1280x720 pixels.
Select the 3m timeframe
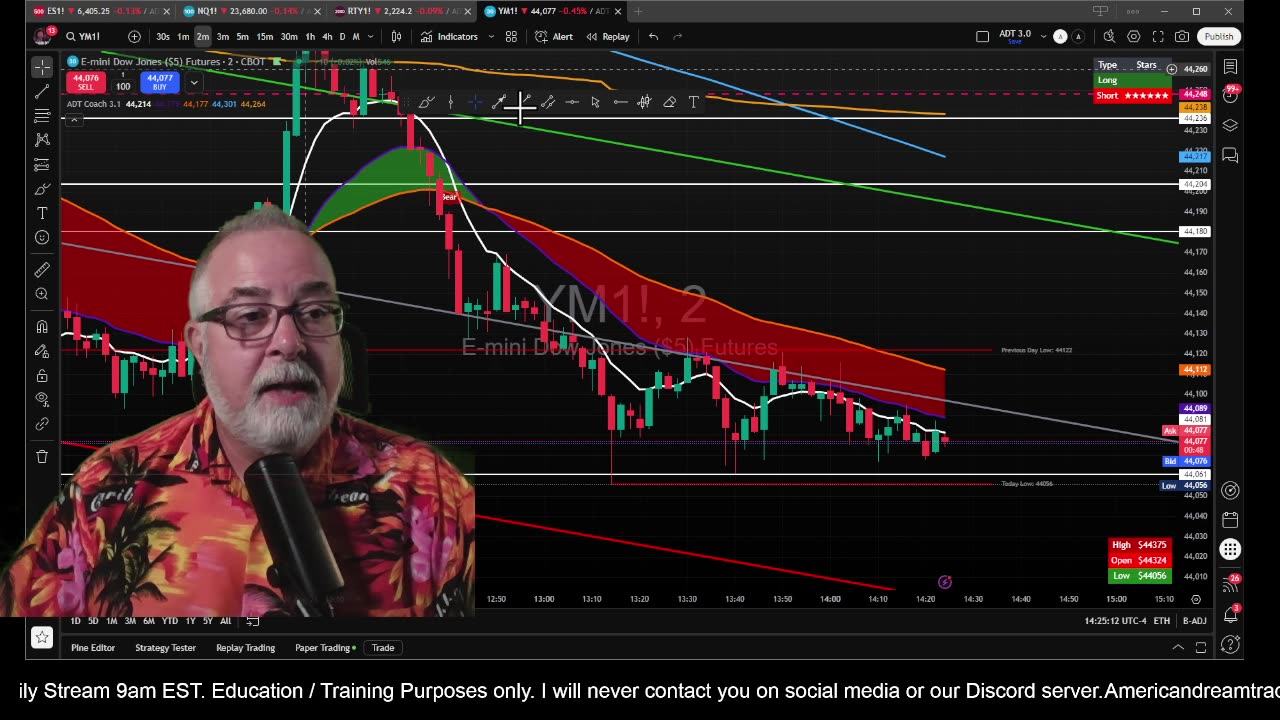pyautogui.click(x=222, y=37)
